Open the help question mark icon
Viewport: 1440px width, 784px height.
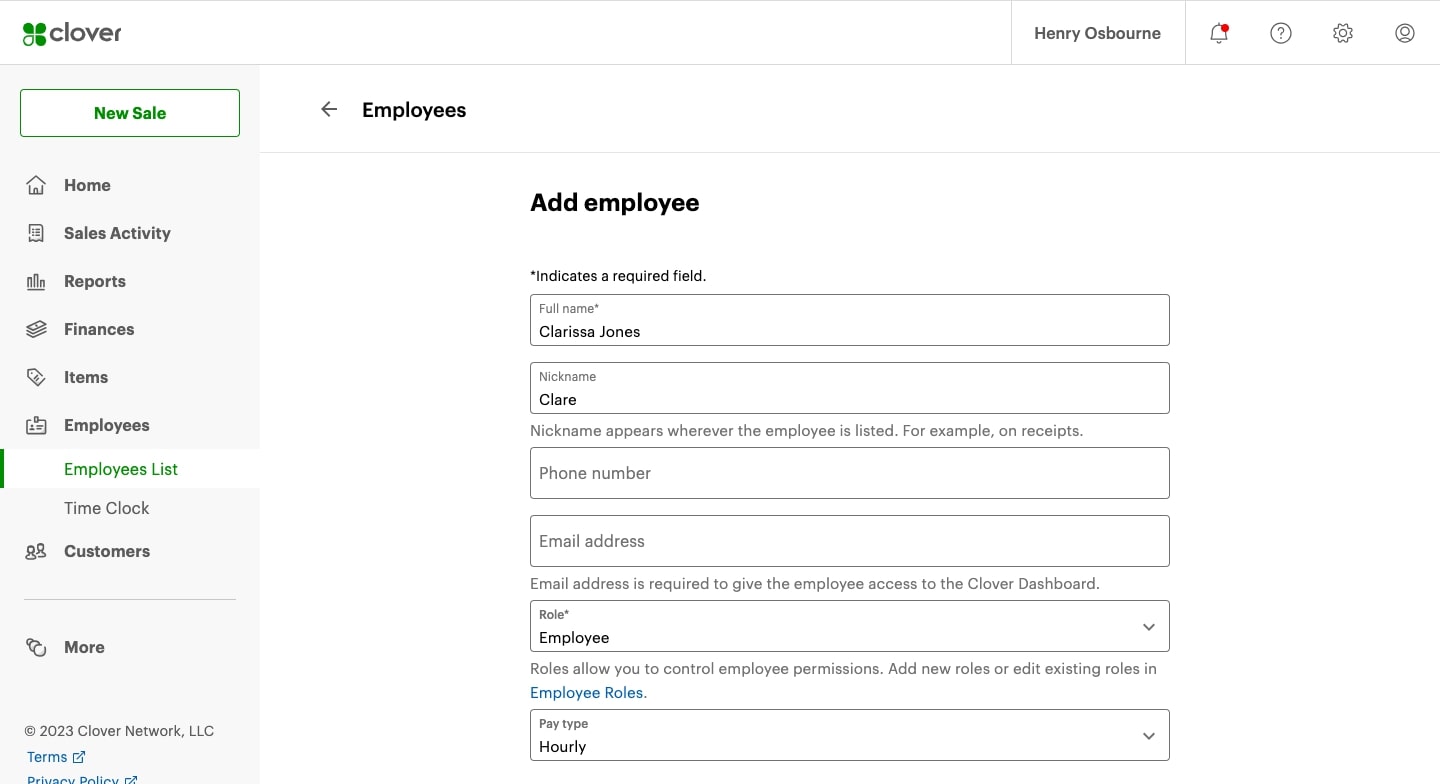(1281, 33)
